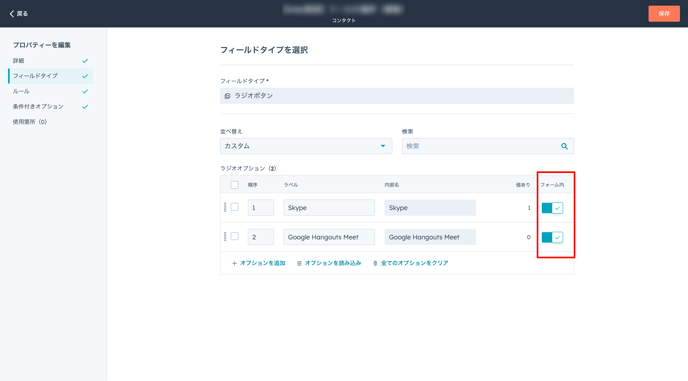Click the radio button icon in field type box

tap(227, 96)
